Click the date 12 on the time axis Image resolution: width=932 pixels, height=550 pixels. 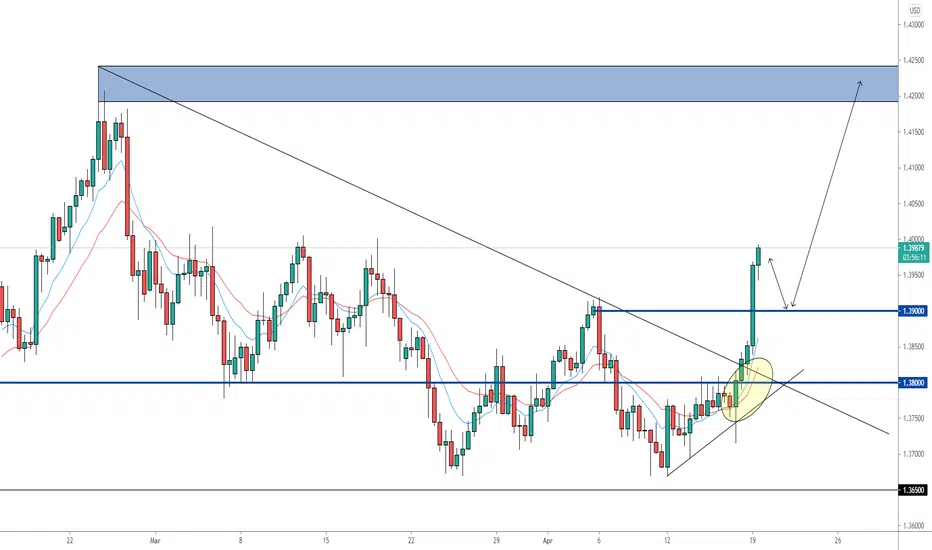coord(667,540)
